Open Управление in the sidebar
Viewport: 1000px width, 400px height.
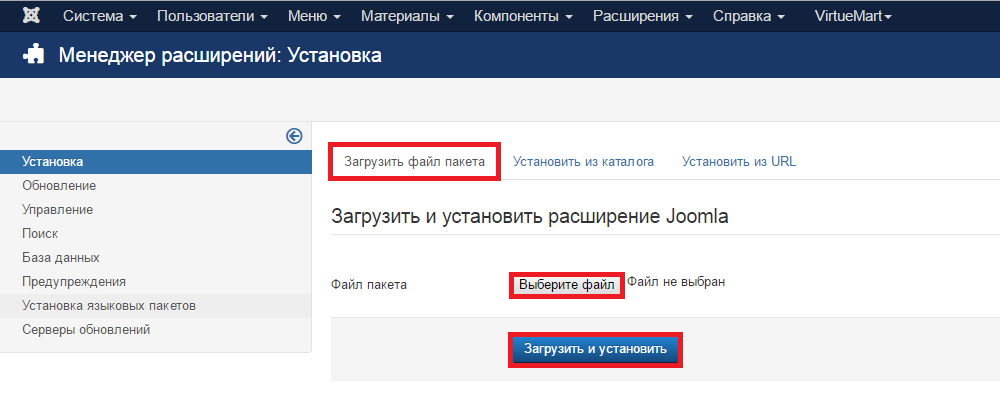pyautogui.click(x=57, y=209)
